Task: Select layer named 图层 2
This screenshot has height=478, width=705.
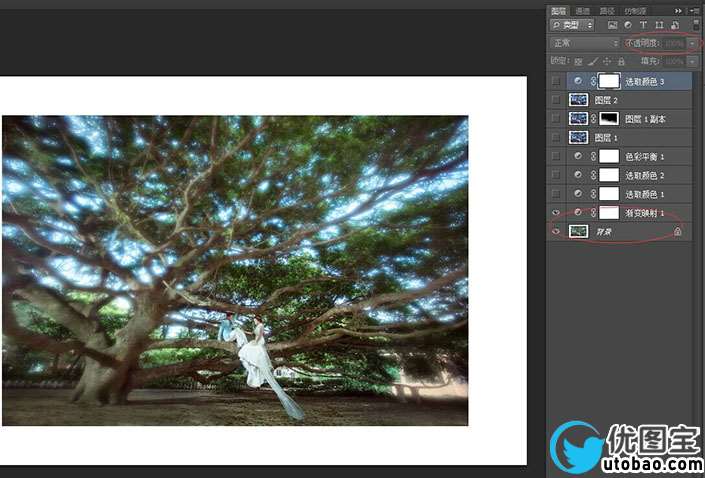Action: point(606,100)
